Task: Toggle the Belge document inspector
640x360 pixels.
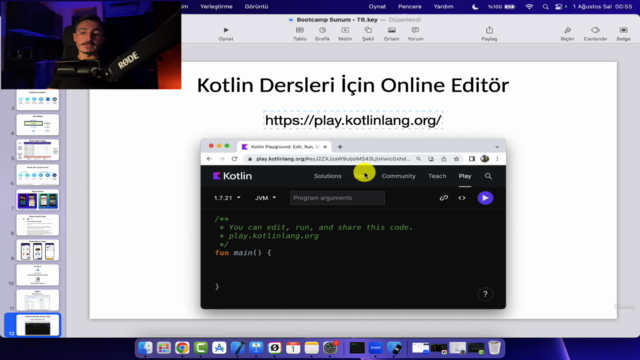Action: pyautogui.click(x=623, y=33)
